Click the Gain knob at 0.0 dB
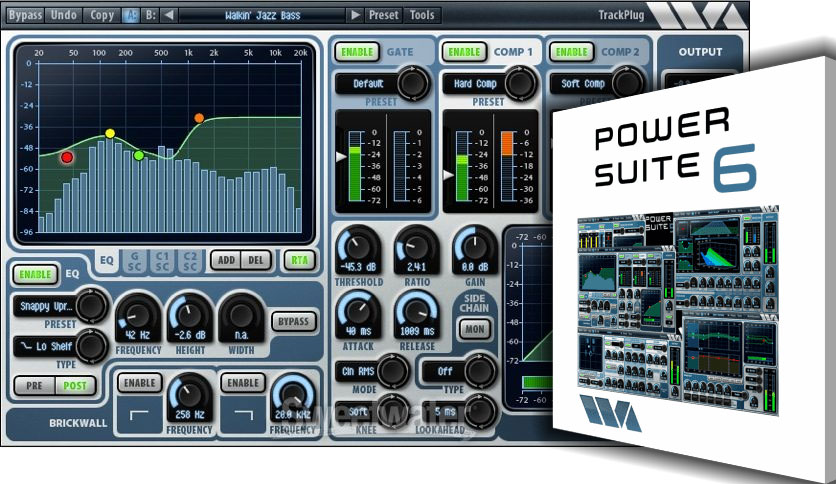Image resolution: width=836 pixels, height=484 pixels. 475,247
